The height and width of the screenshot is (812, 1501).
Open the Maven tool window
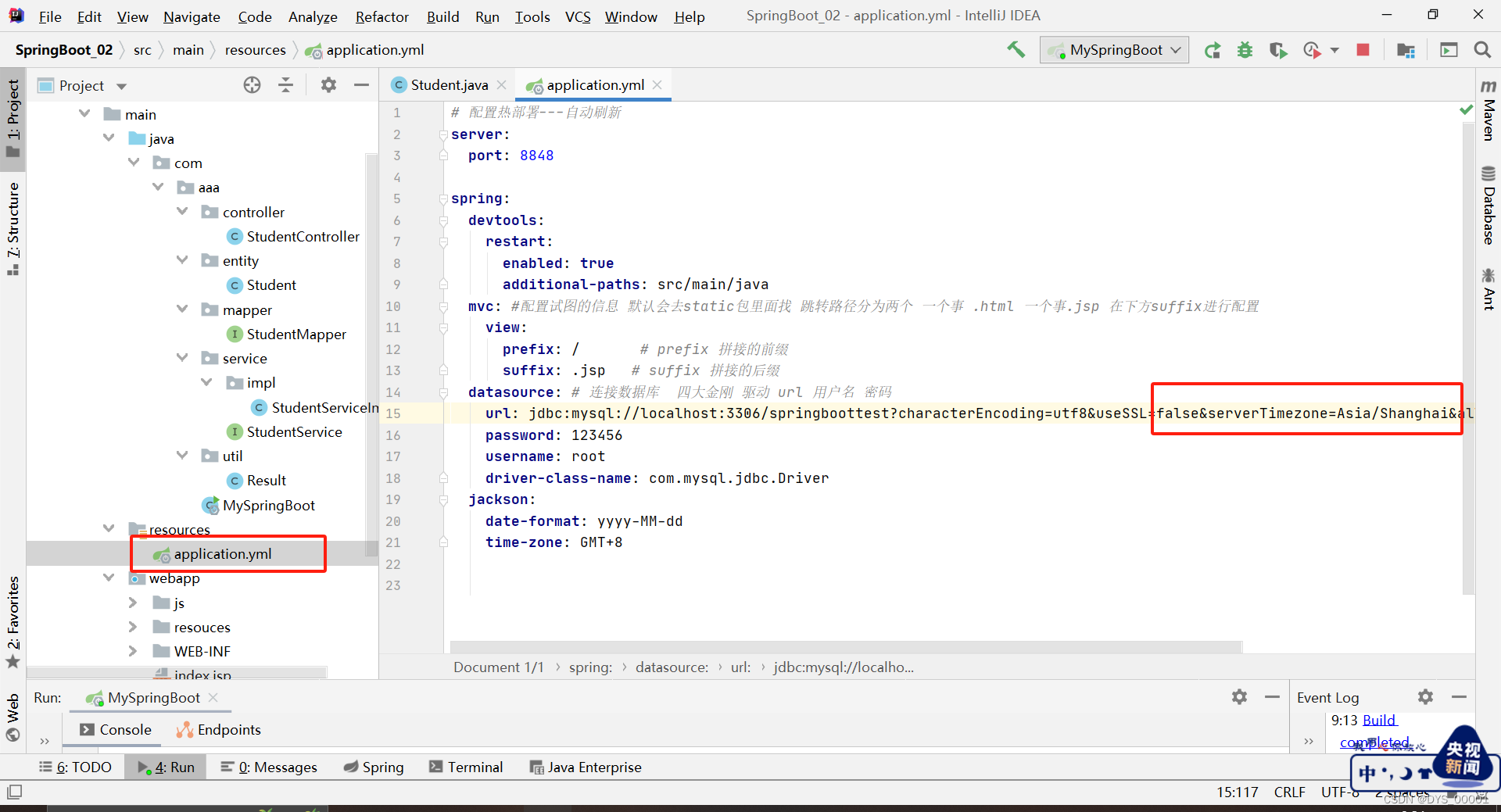coord(1488,110)
